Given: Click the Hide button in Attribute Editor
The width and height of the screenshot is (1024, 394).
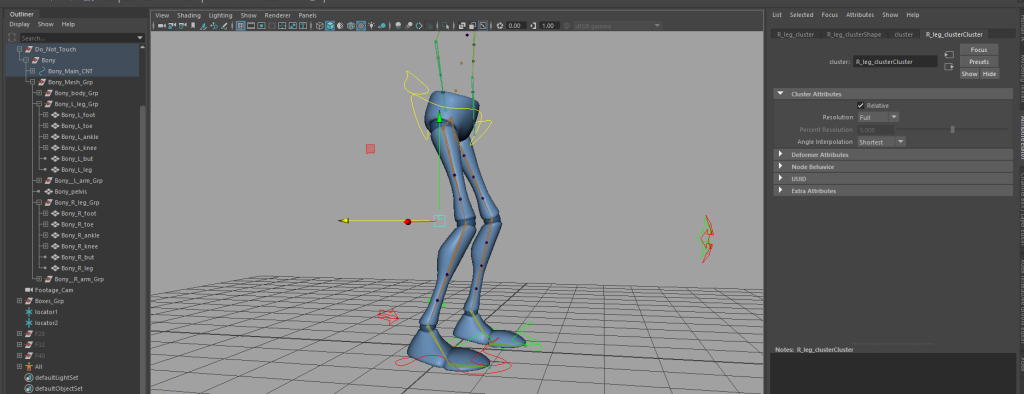Looking at the screenshot, I should [989, 74].
